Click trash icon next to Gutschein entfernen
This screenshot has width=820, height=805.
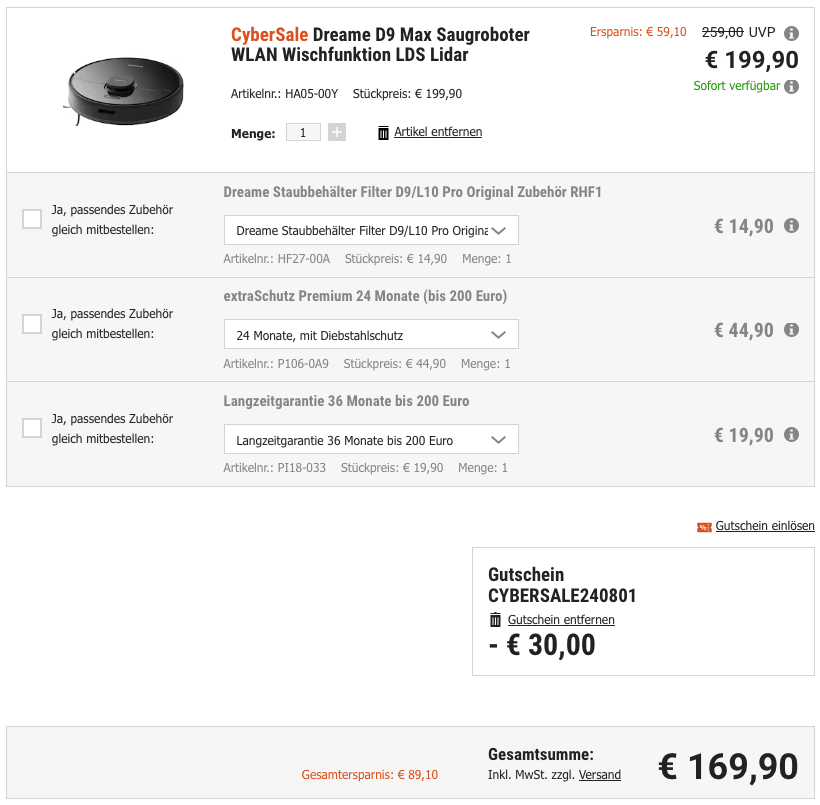point(495,620)
